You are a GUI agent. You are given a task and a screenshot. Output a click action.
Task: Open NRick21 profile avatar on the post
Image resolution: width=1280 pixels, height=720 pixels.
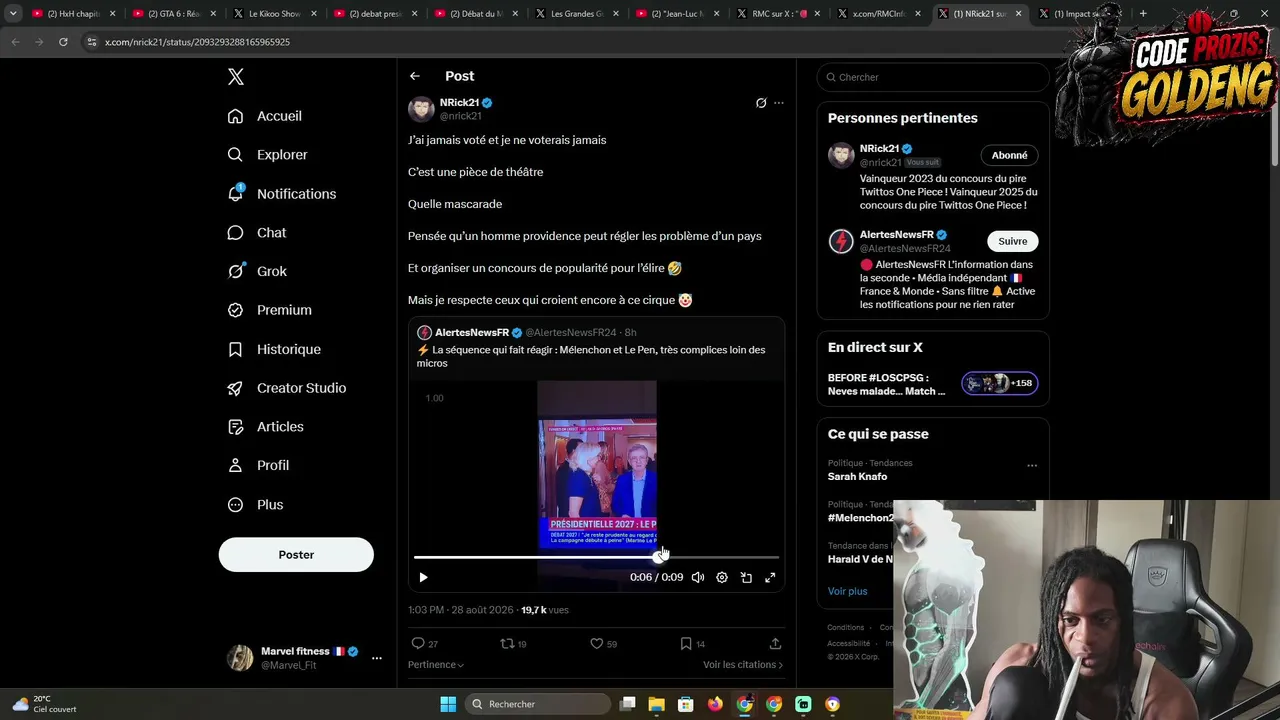pyautogui.click(x=421, y=109)
